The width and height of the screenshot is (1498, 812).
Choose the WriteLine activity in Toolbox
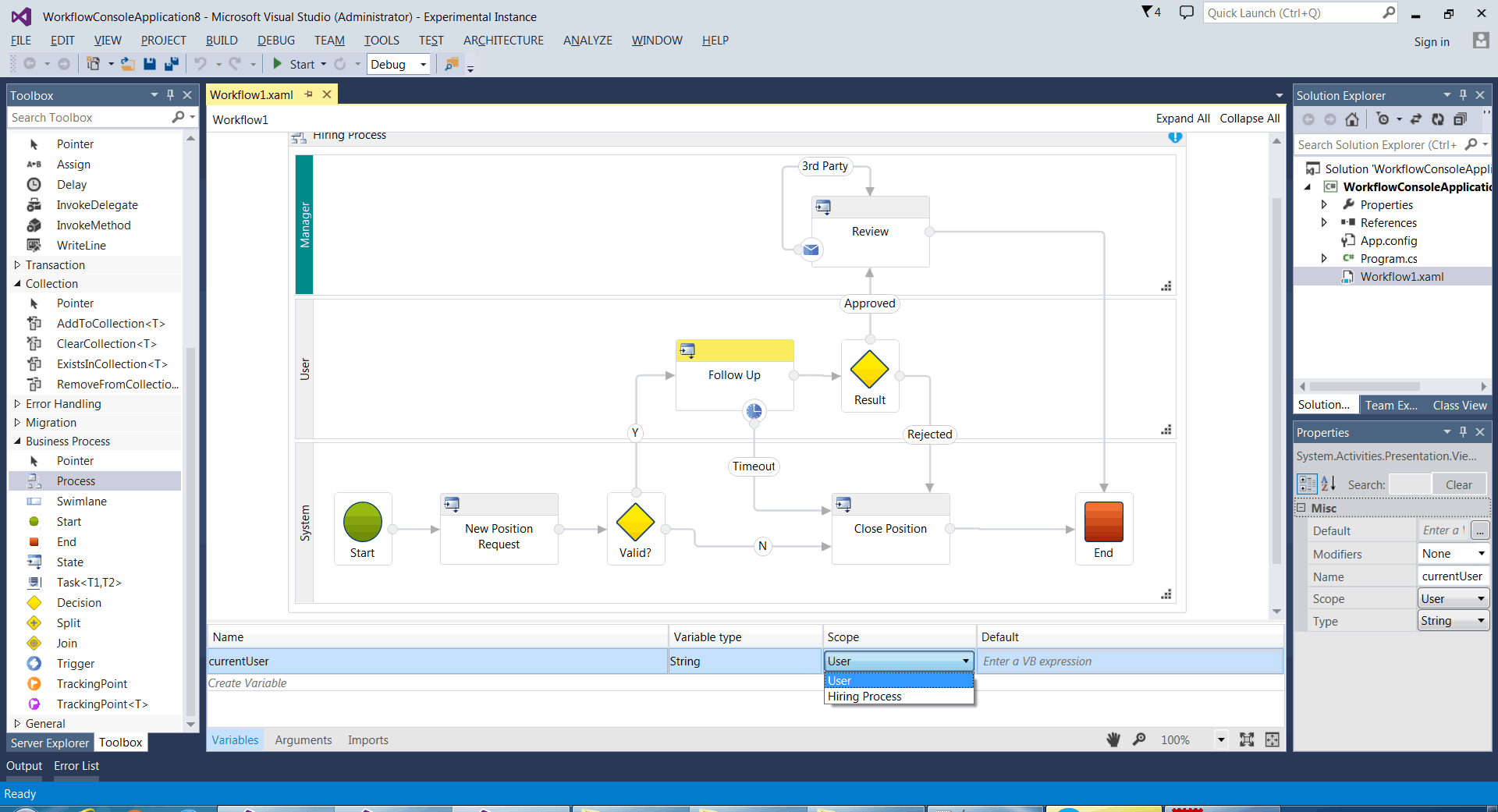click(x=81, y=246)
